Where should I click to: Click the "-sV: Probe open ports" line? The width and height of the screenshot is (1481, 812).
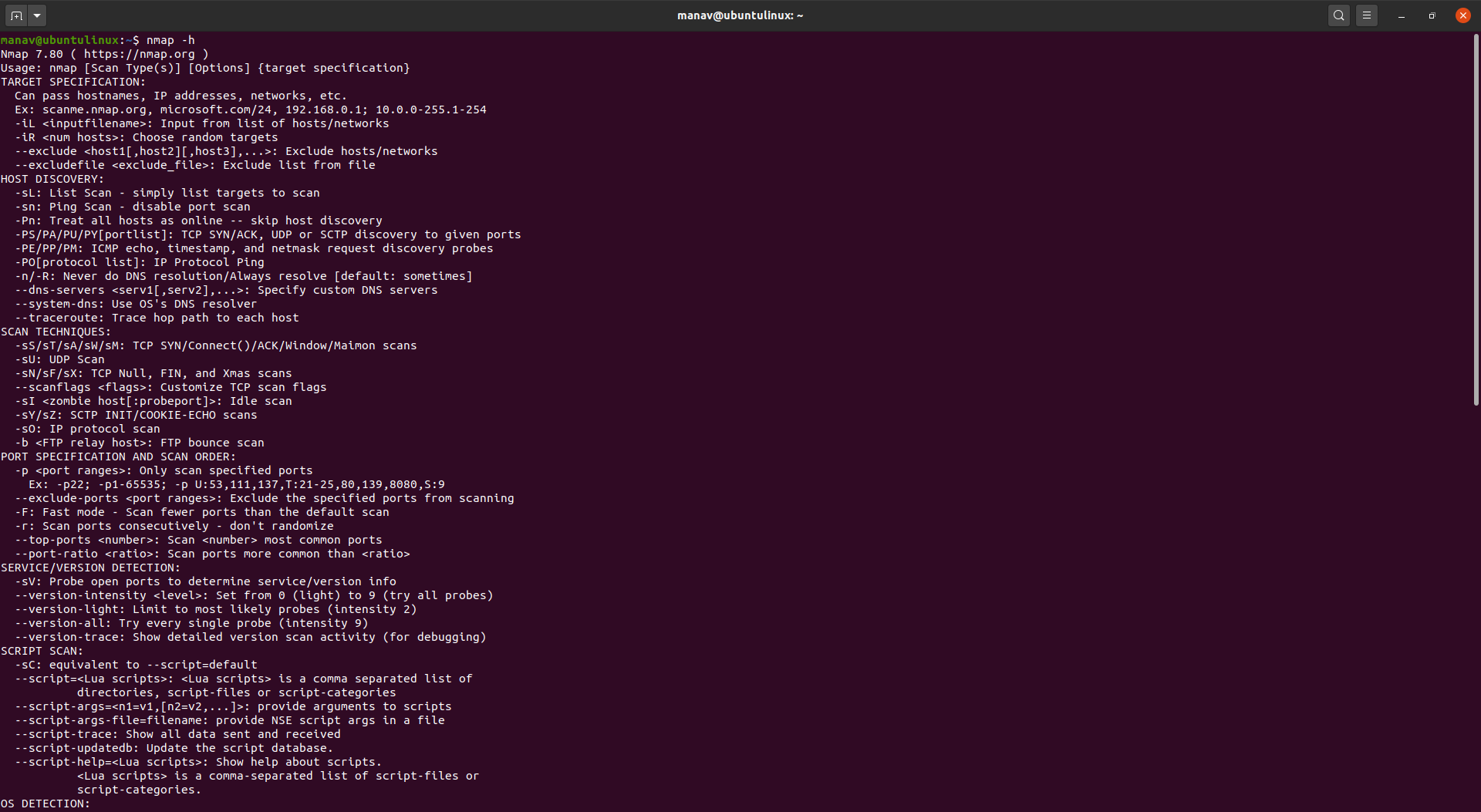point(205,581)
